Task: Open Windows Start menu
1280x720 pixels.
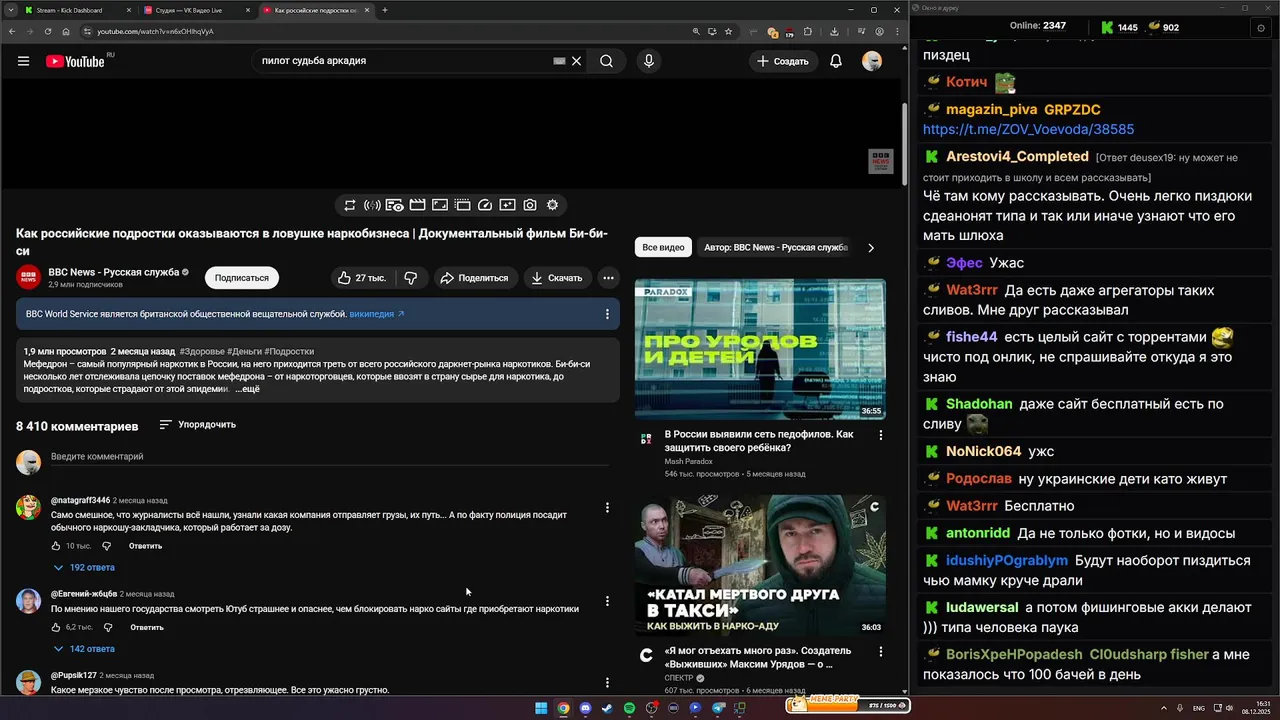Action: (x=541, y=708)
